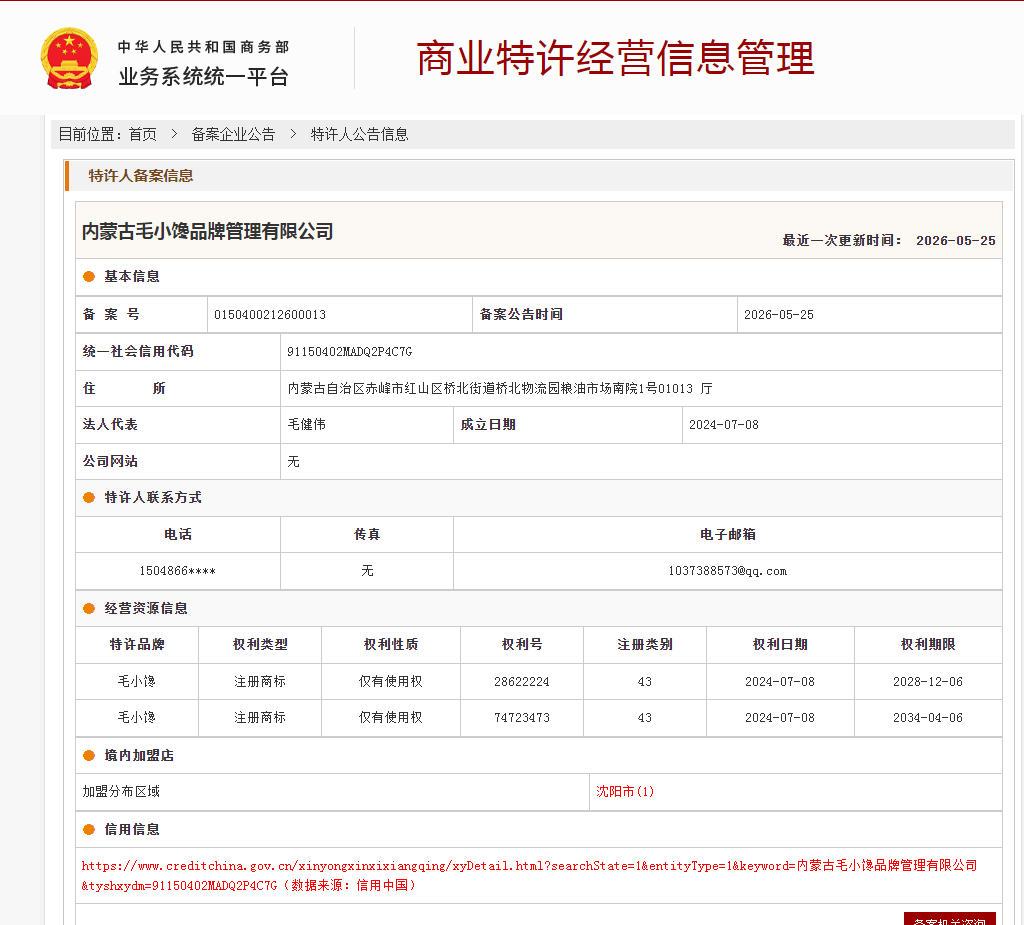
Task: Select 备案公告时间 value 2026-05-25
Action: (x=778, y=315)
